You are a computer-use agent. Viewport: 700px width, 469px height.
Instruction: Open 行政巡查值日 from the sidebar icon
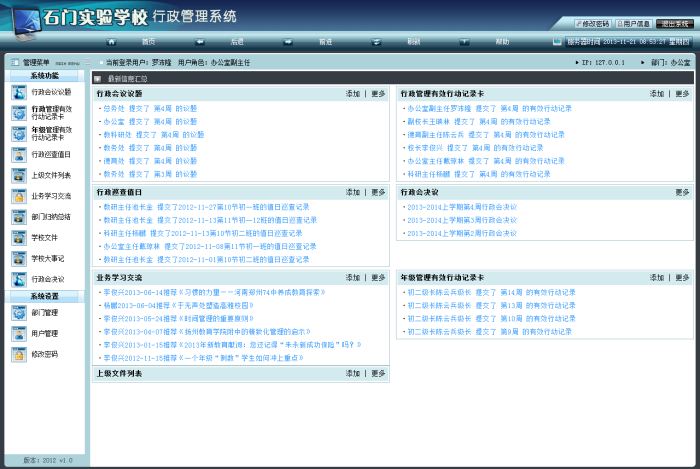pyautogui.click(x=19, y=154)
